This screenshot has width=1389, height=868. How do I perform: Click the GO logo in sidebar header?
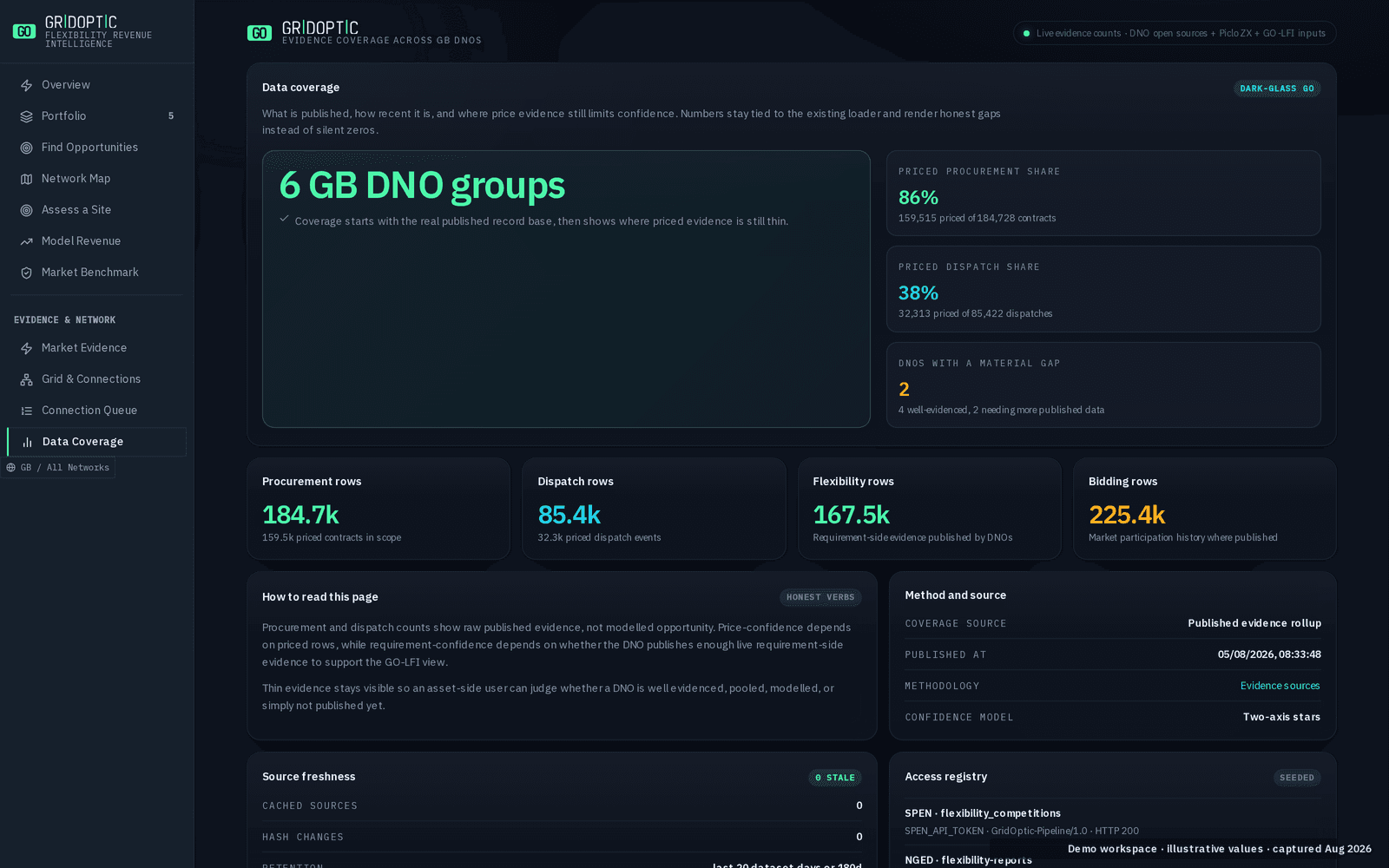[x=24, y=31]
